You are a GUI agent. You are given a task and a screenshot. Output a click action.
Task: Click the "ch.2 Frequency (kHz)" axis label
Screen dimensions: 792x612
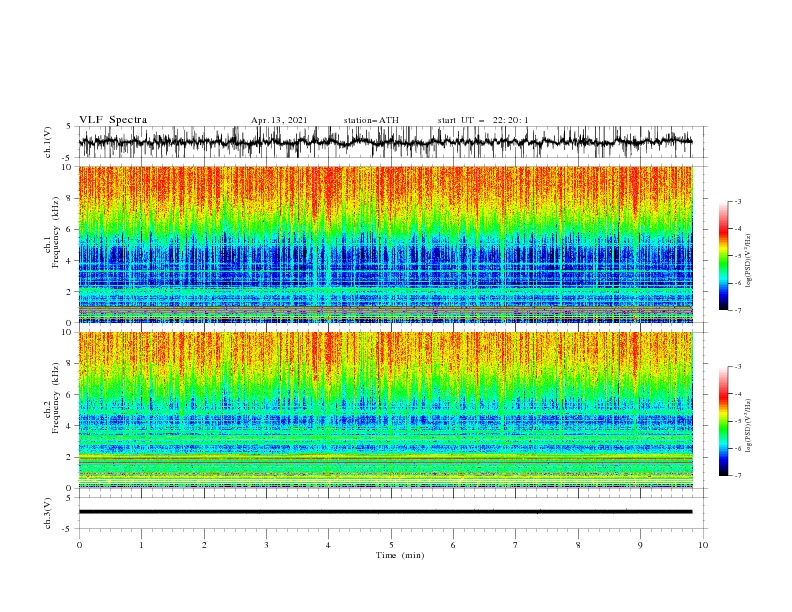[52, 398]
